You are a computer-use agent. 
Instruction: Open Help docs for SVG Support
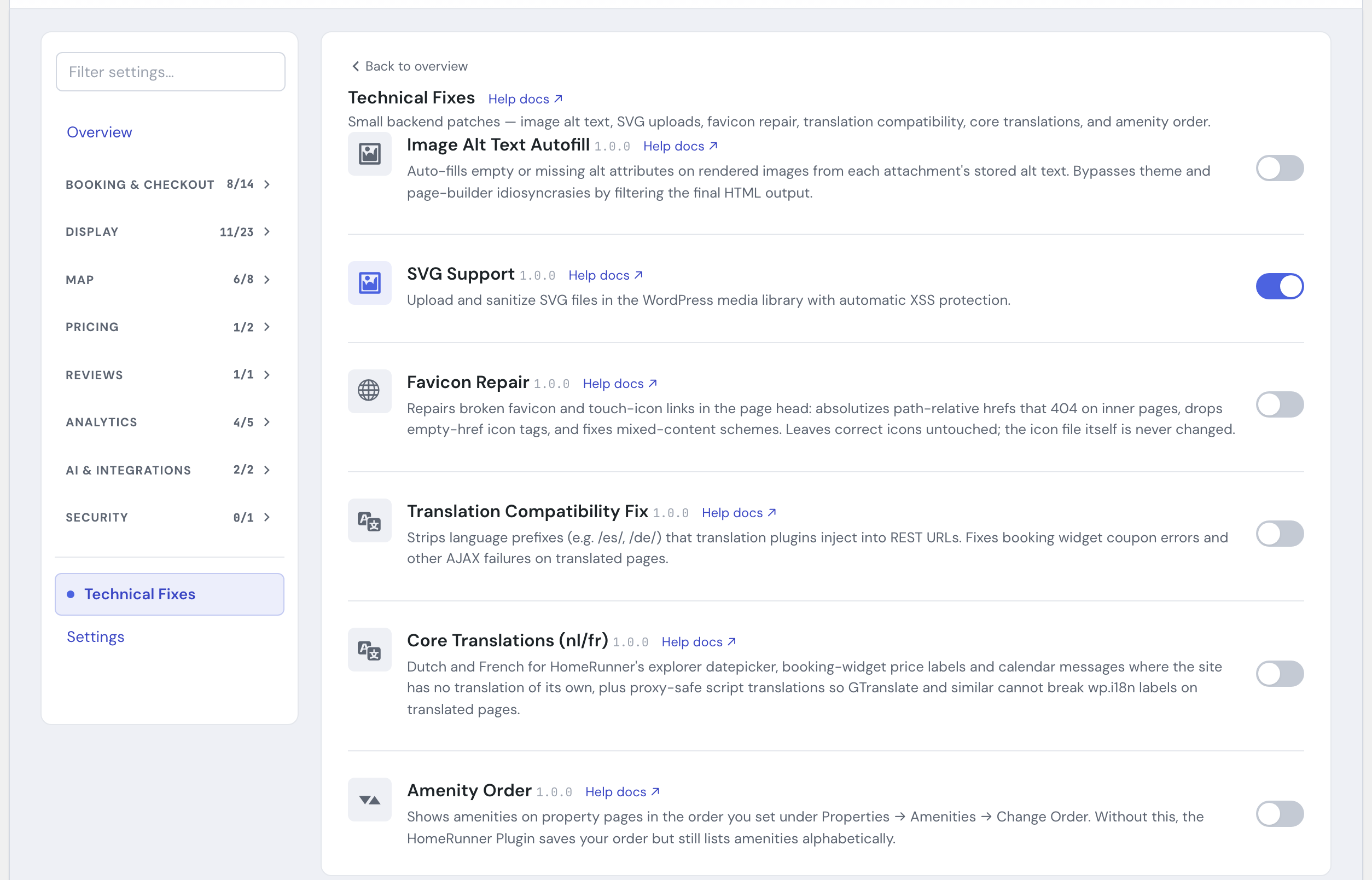[606, 275]
